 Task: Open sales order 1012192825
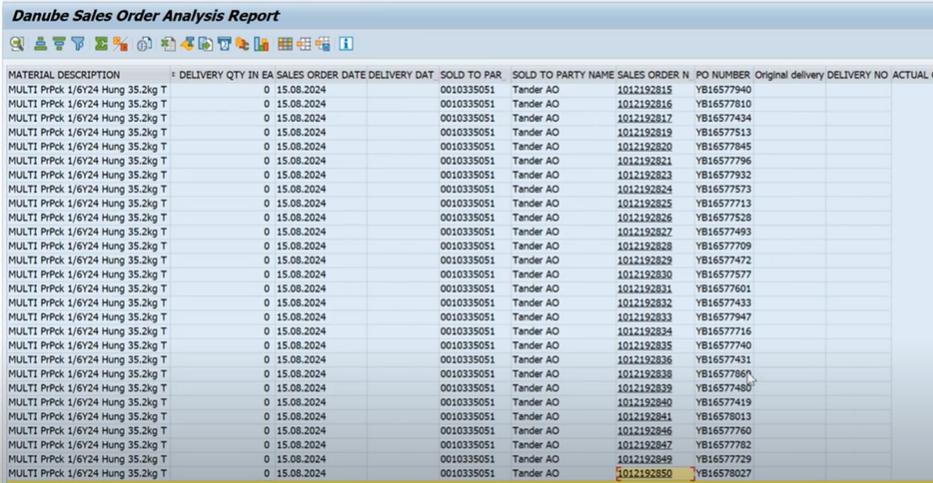click(x=644, y=203)
